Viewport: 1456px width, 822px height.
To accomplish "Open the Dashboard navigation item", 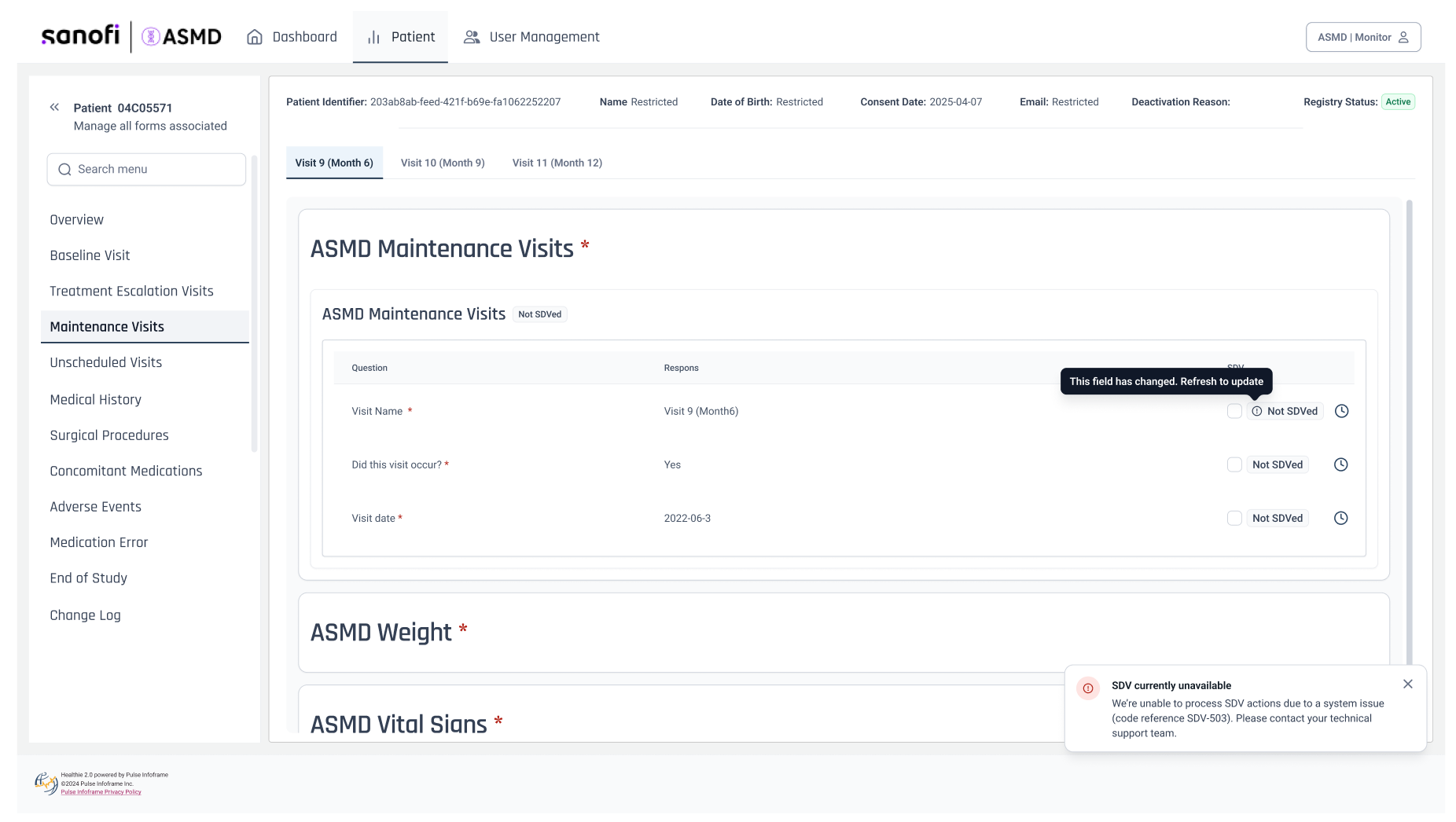I will (x=292, y=37).
